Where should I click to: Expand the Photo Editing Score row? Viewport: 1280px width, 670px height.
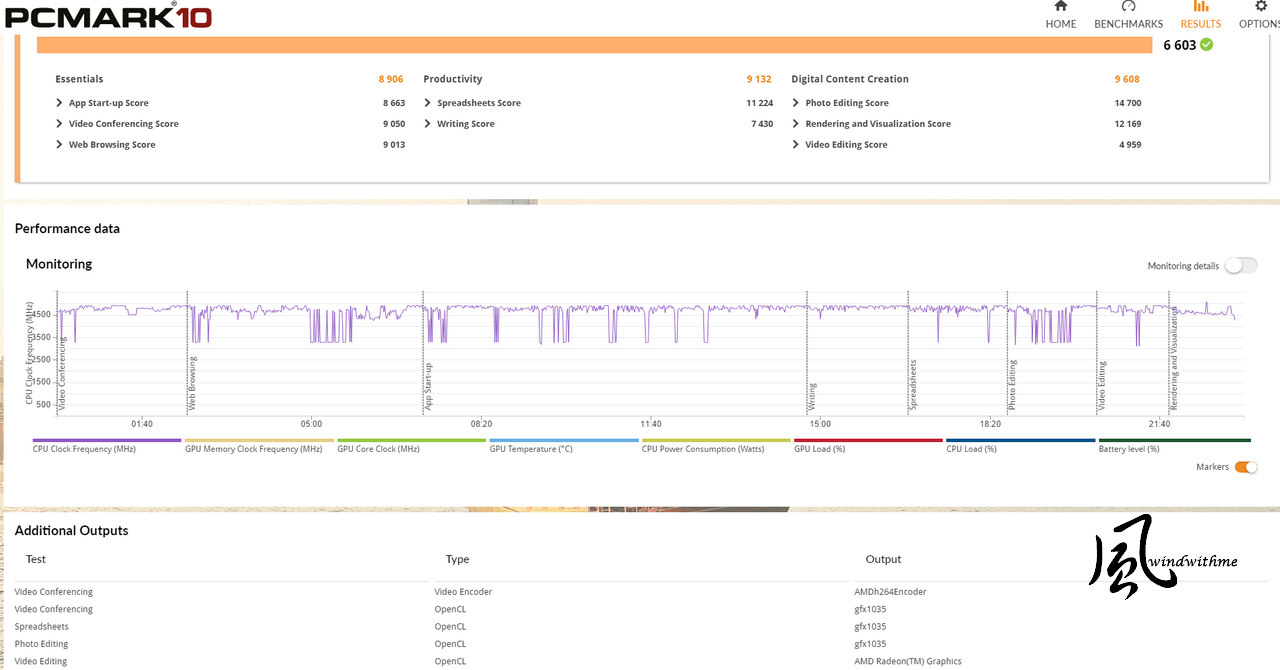coord(796,103)
